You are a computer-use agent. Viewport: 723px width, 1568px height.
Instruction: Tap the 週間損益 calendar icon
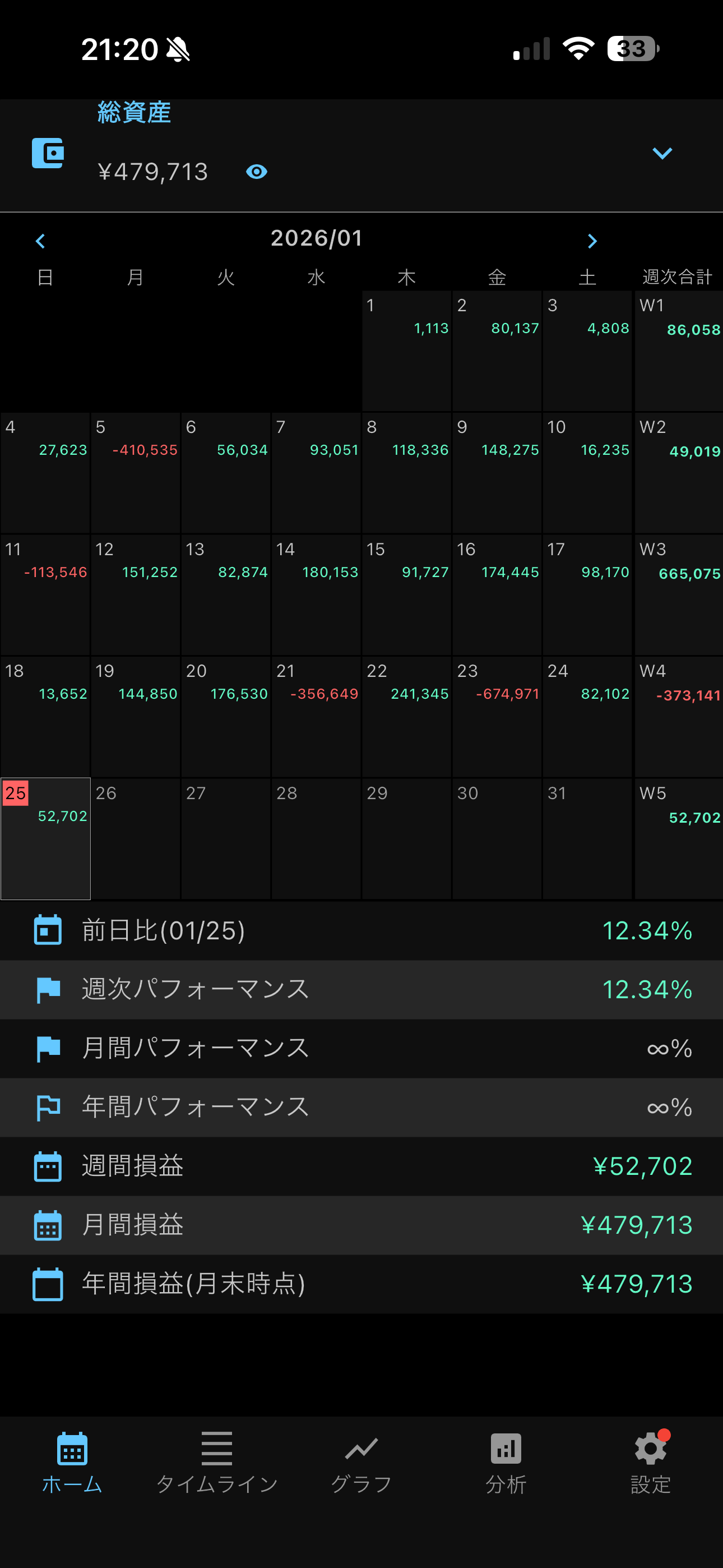pos(48,1166)
